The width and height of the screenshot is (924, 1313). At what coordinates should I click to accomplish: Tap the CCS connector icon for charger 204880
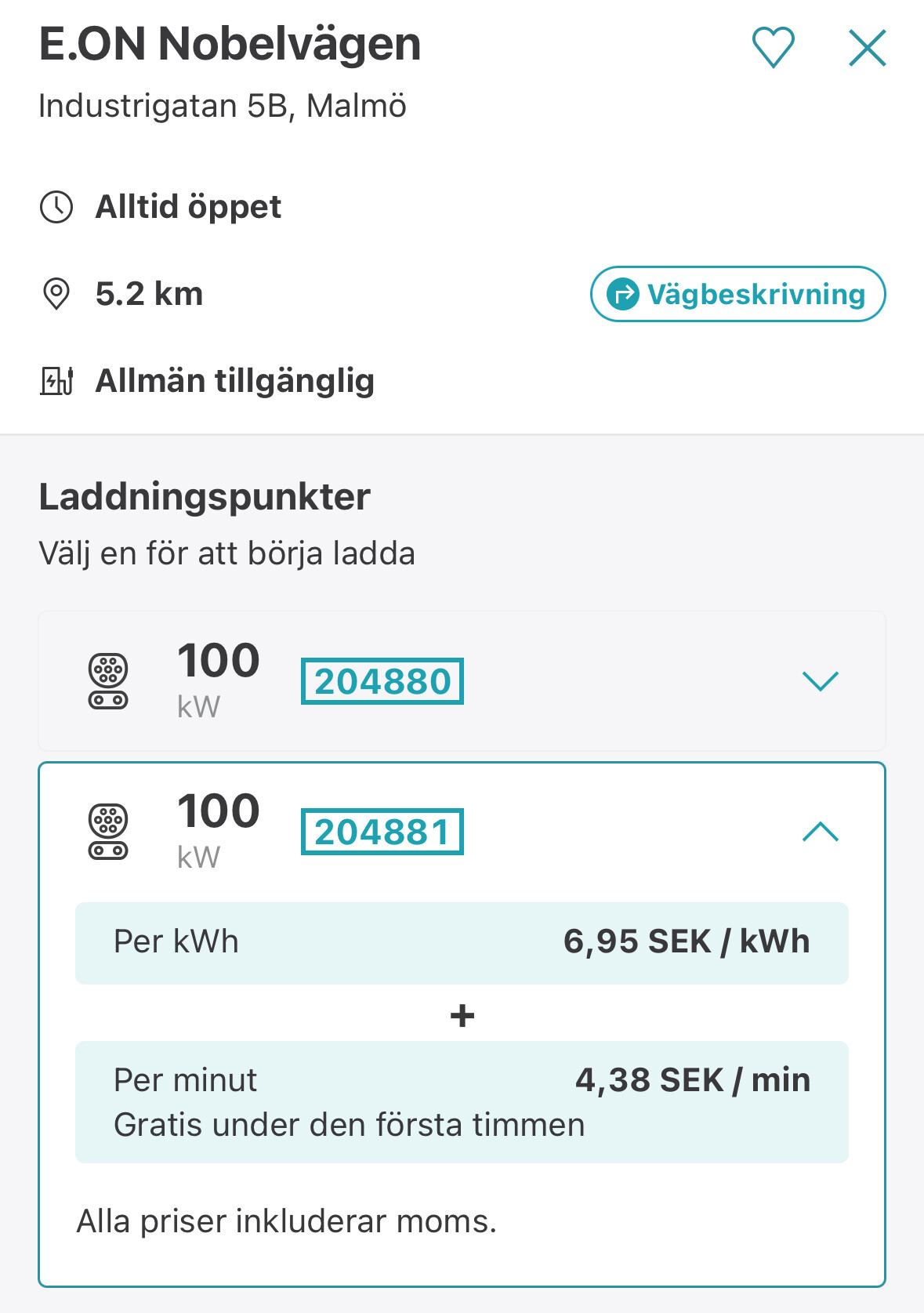tap(108, 681)
